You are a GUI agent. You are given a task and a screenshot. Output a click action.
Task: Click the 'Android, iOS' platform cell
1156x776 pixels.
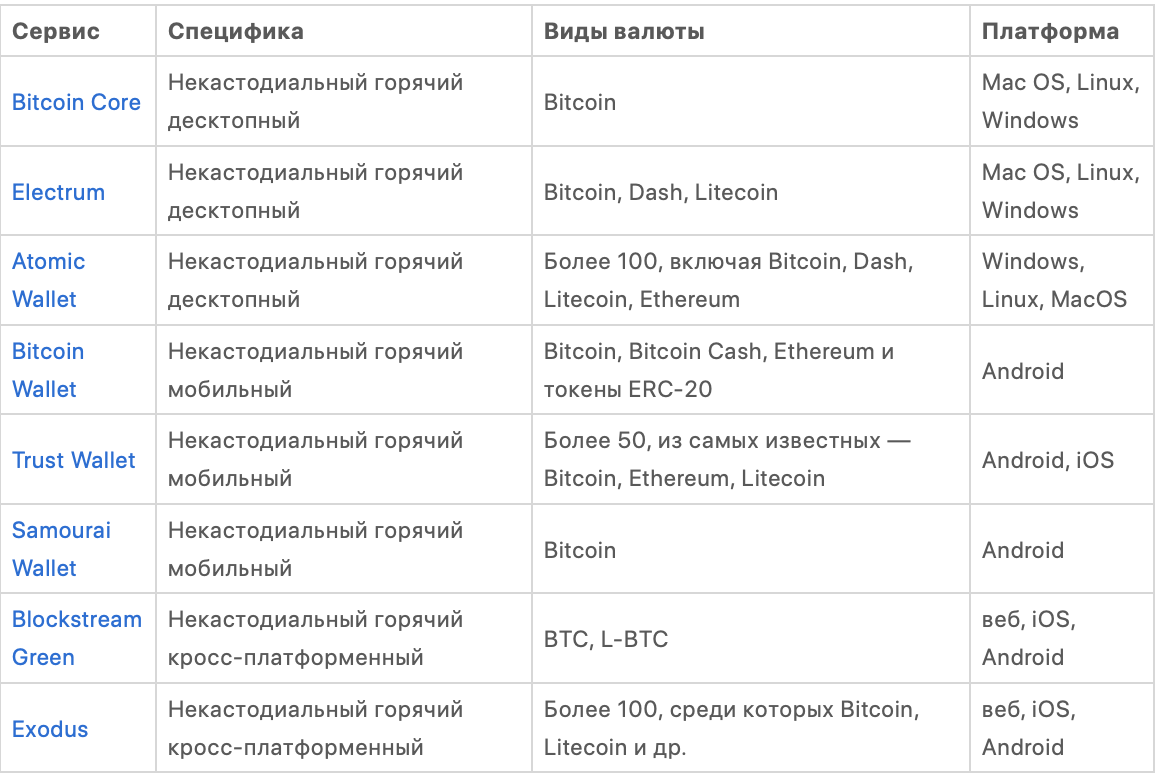point(1048,460)
